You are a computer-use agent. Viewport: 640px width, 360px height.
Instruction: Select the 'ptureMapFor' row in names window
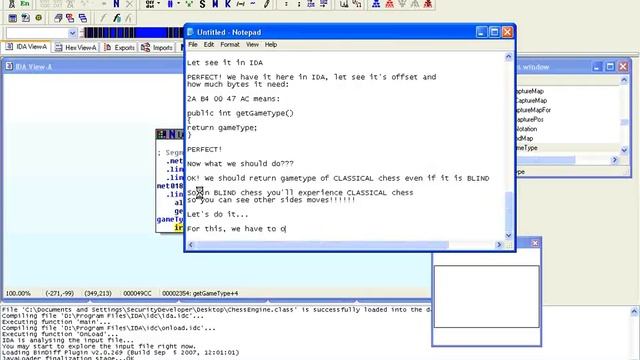pos(533,110)
